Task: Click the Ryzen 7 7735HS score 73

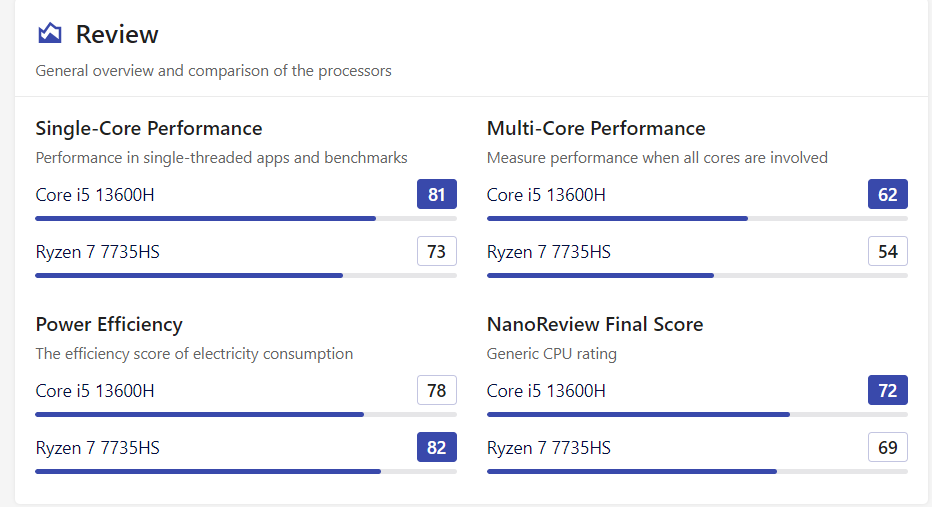Action: 437,252
